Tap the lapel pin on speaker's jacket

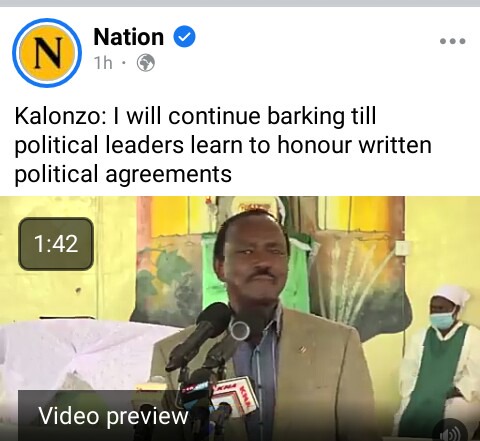[x=302, y=349]
